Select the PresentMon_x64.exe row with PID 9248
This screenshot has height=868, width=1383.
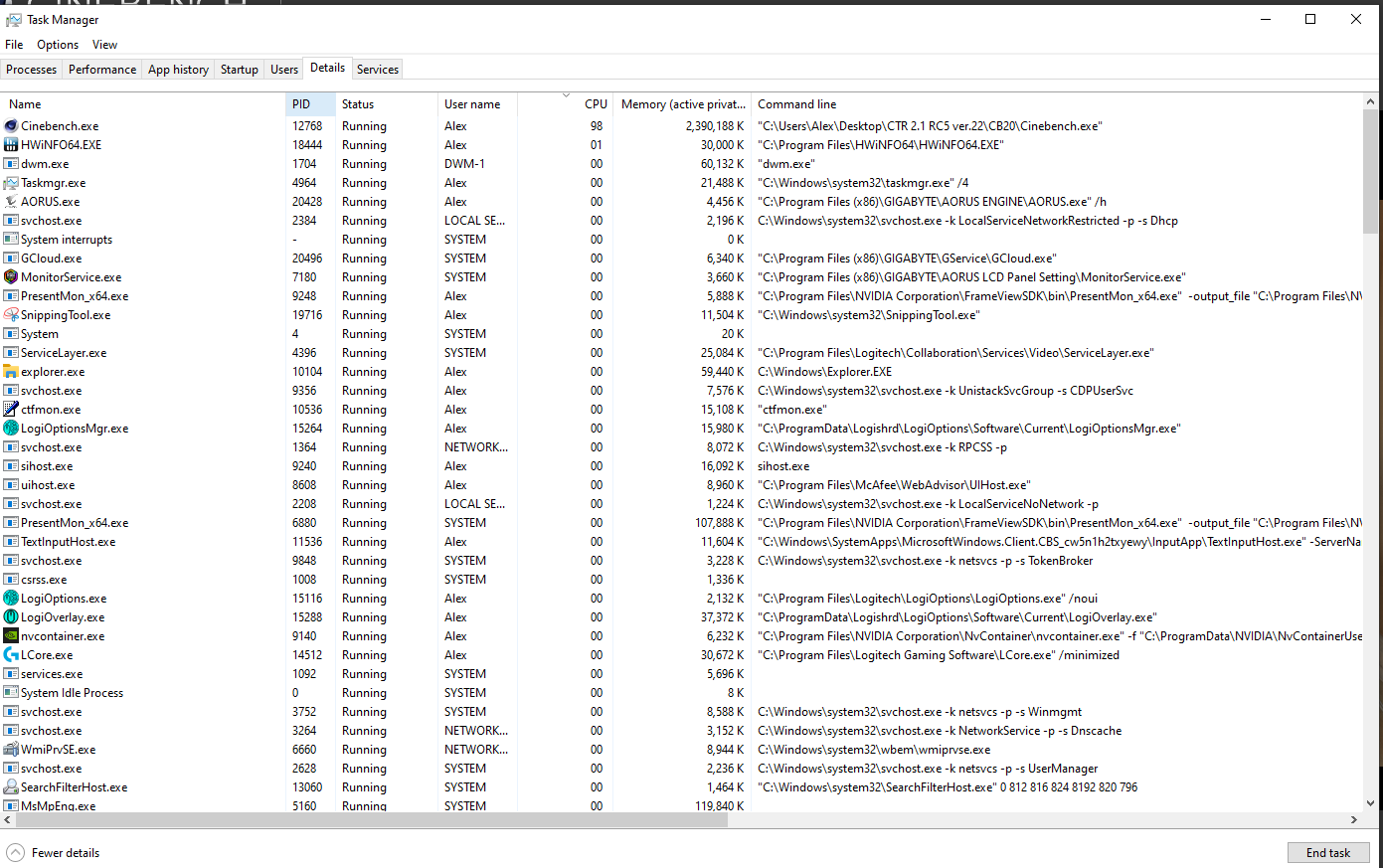[682, 296]
